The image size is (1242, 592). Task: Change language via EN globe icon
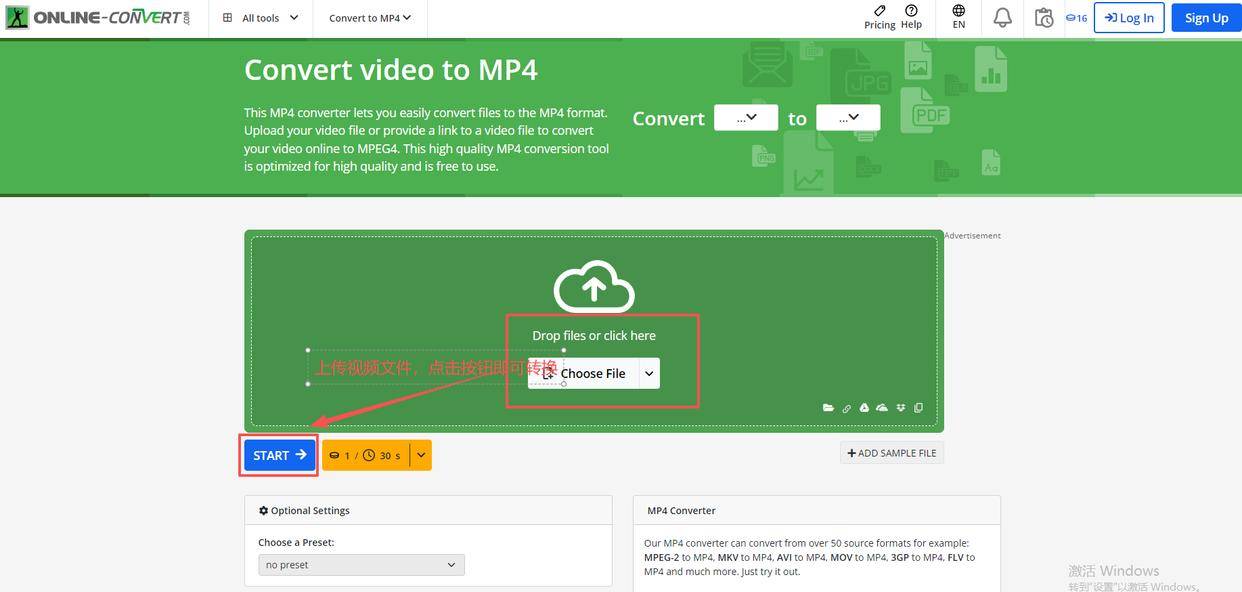tap(959, 17)
